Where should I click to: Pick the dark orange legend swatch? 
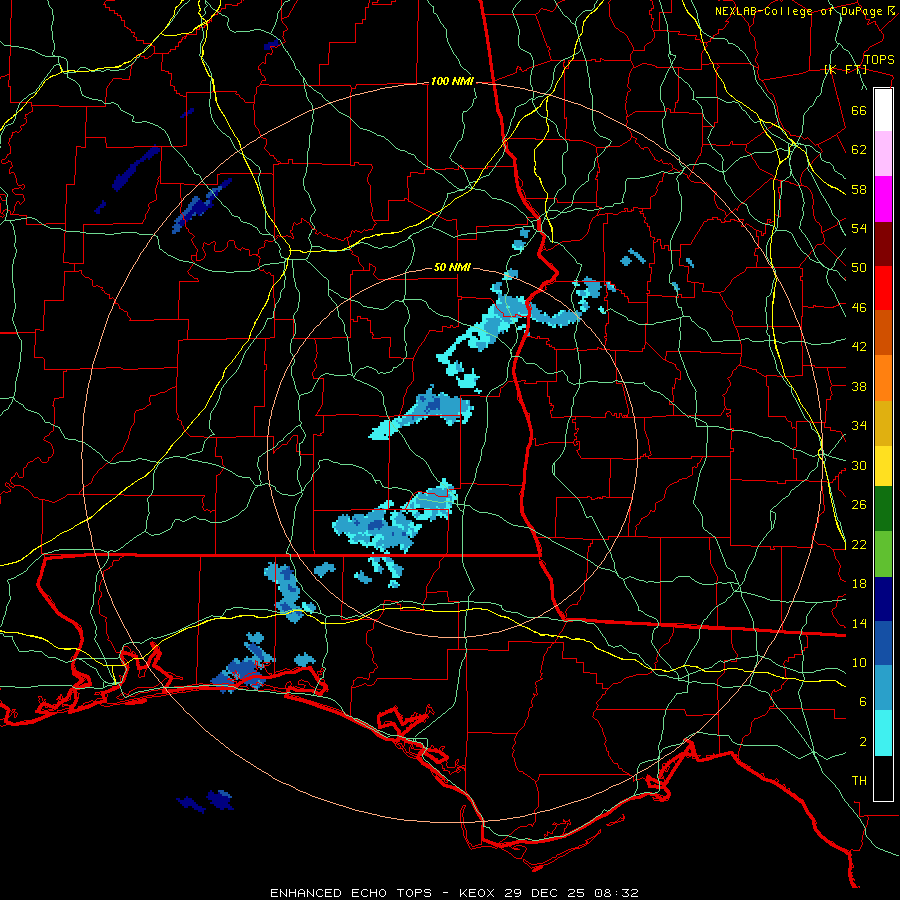pos(883,333)
